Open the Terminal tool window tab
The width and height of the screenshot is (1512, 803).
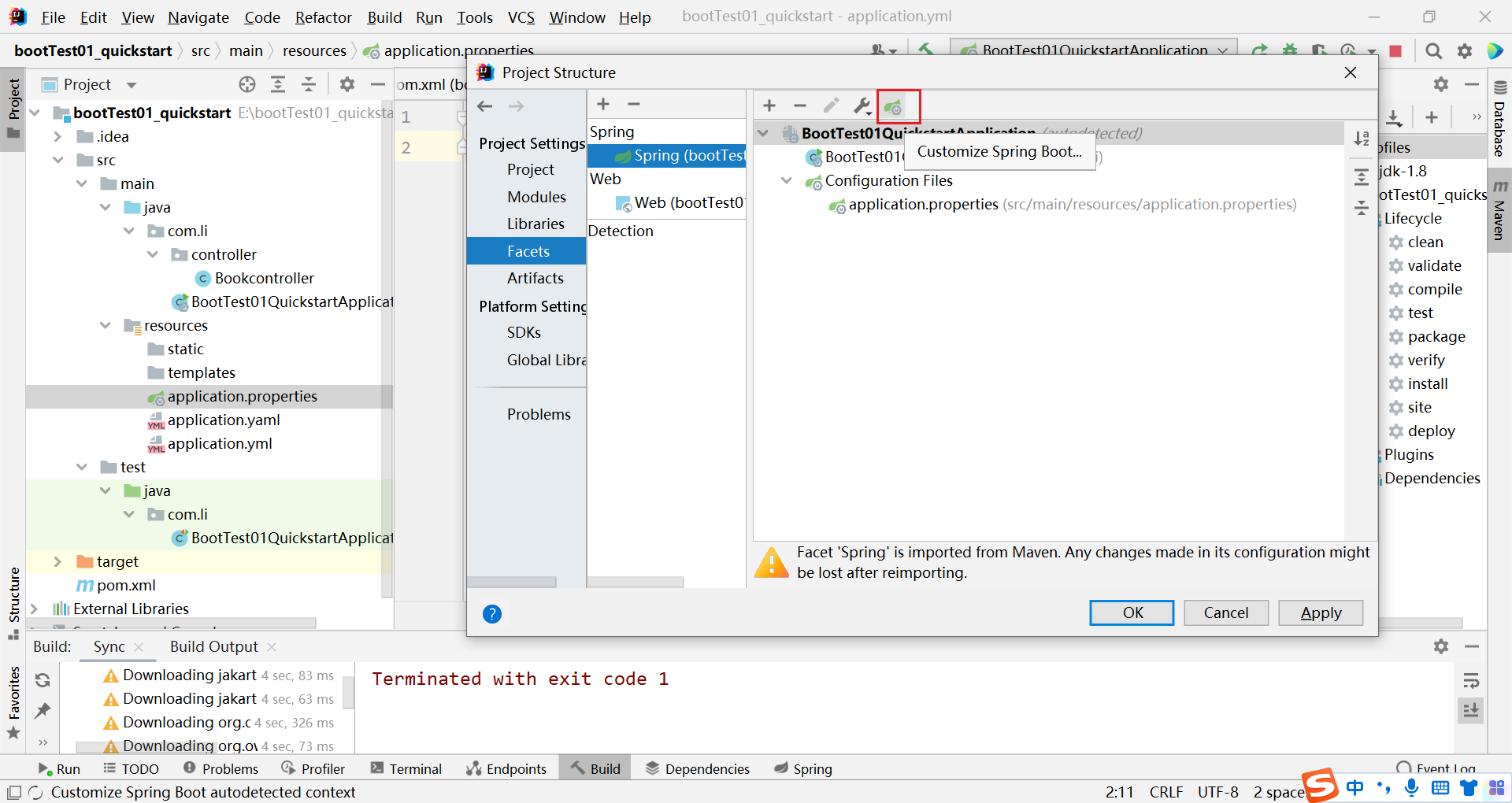[x=406, y=768]
